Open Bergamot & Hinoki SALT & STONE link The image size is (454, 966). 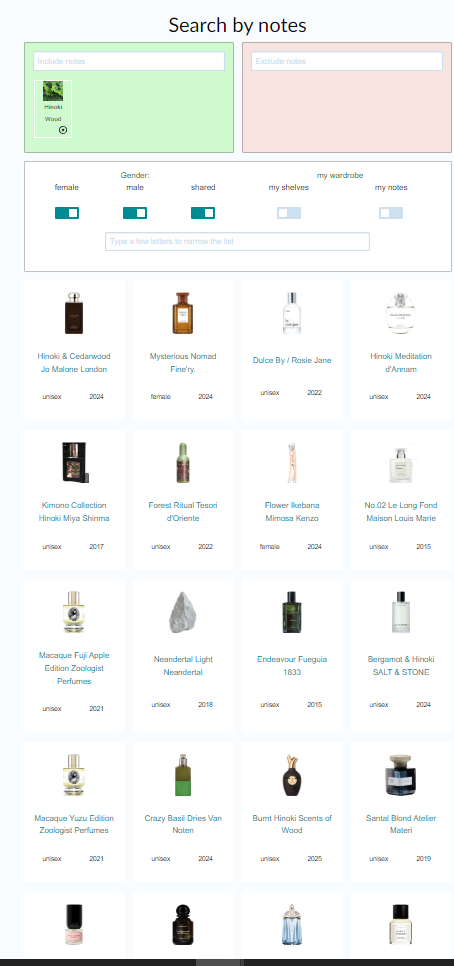(x=401, y=665)
